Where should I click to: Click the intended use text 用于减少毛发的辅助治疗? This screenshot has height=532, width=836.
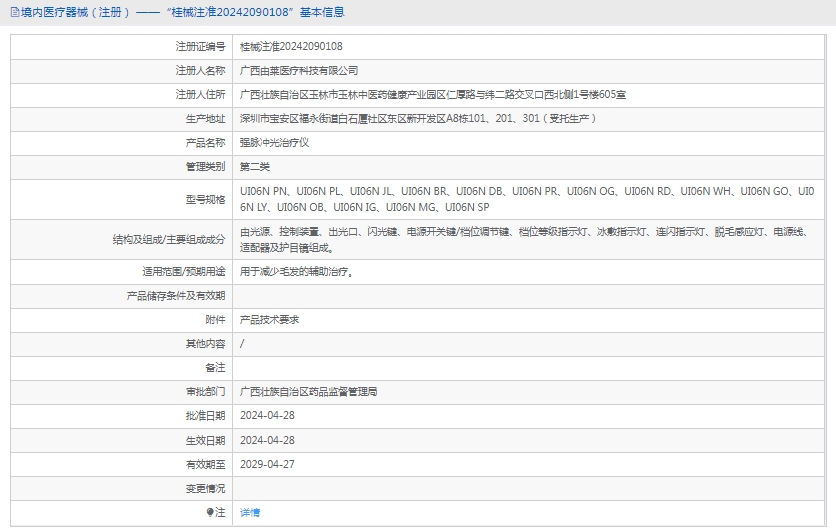click(x=297, y=271)
